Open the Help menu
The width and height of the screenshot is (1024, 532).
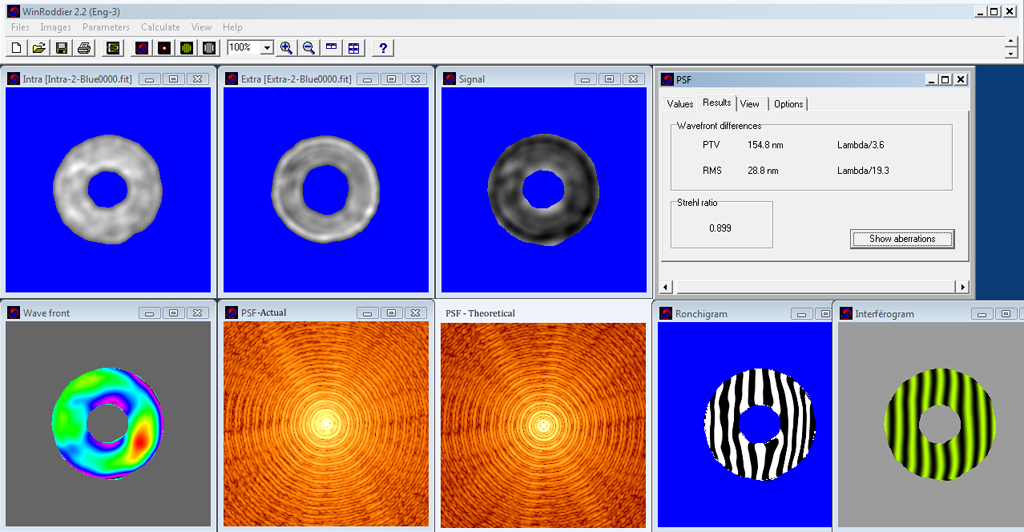pyautogui.click(x=232, y=27)
